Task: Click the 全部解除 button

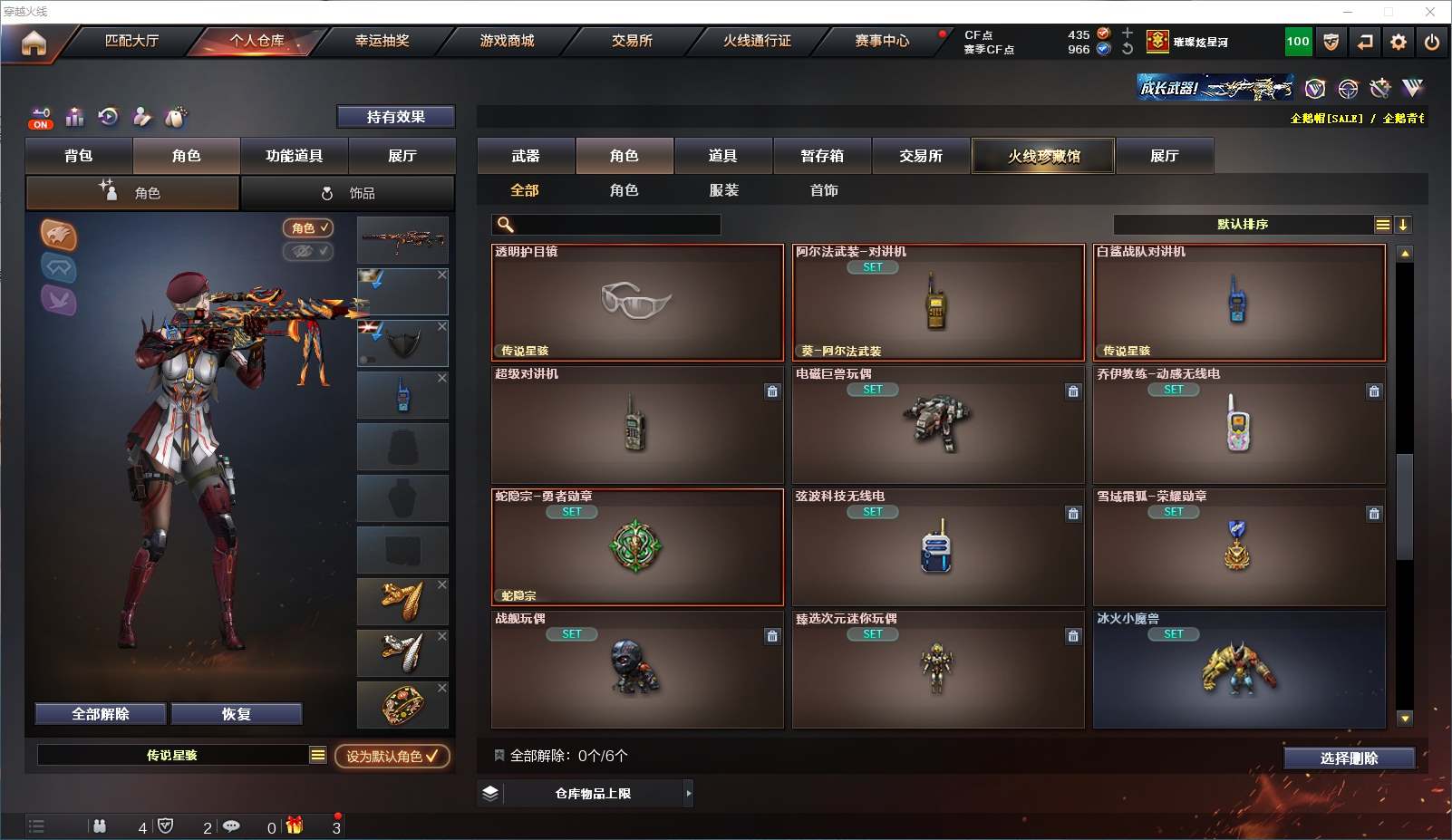Action: 101,714
